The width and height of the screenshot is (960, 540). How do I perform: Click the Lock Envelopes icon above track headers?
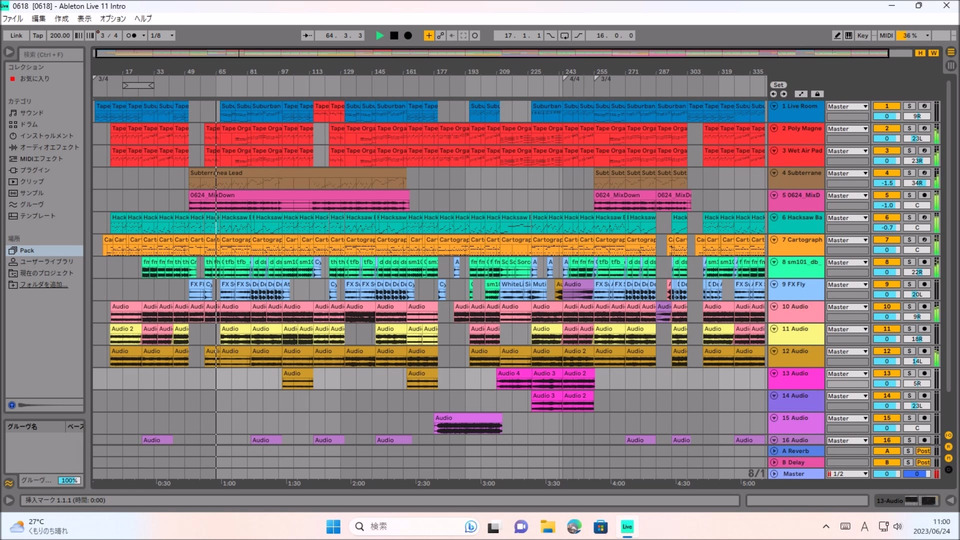tap(817, 94)
